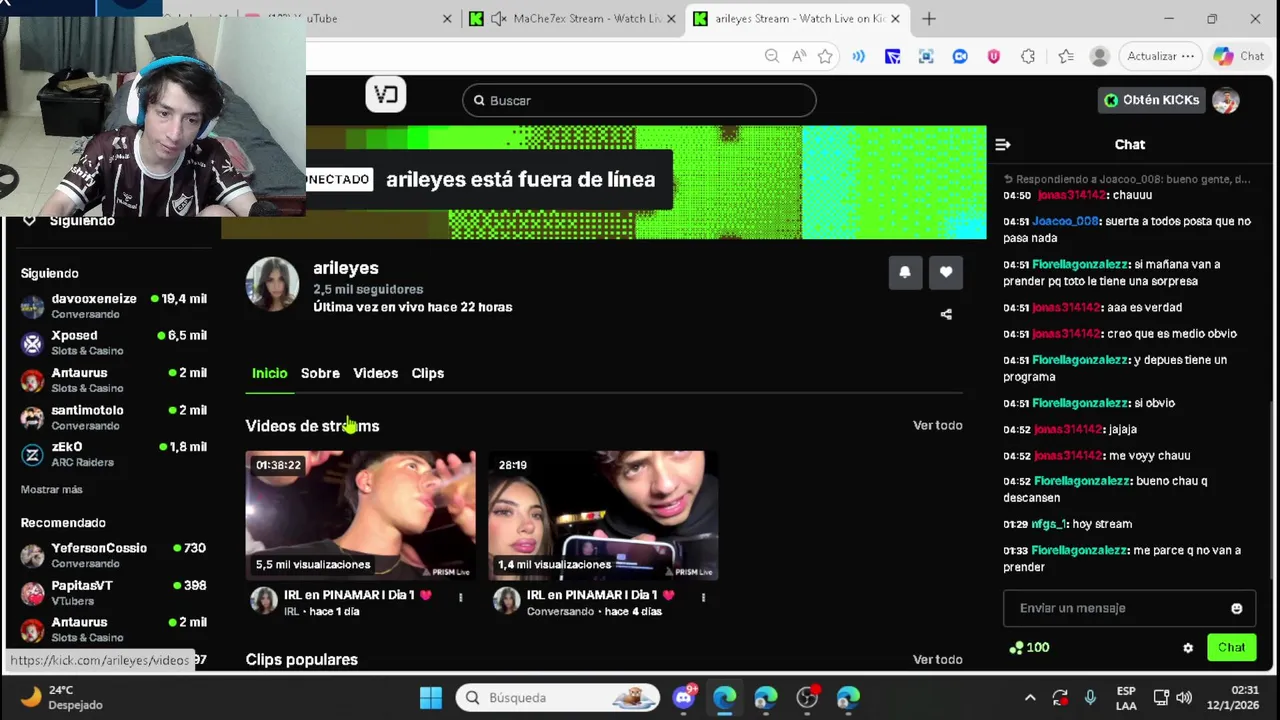
Task: Click Antaurus under Siguiendo list
Action: 114,380
